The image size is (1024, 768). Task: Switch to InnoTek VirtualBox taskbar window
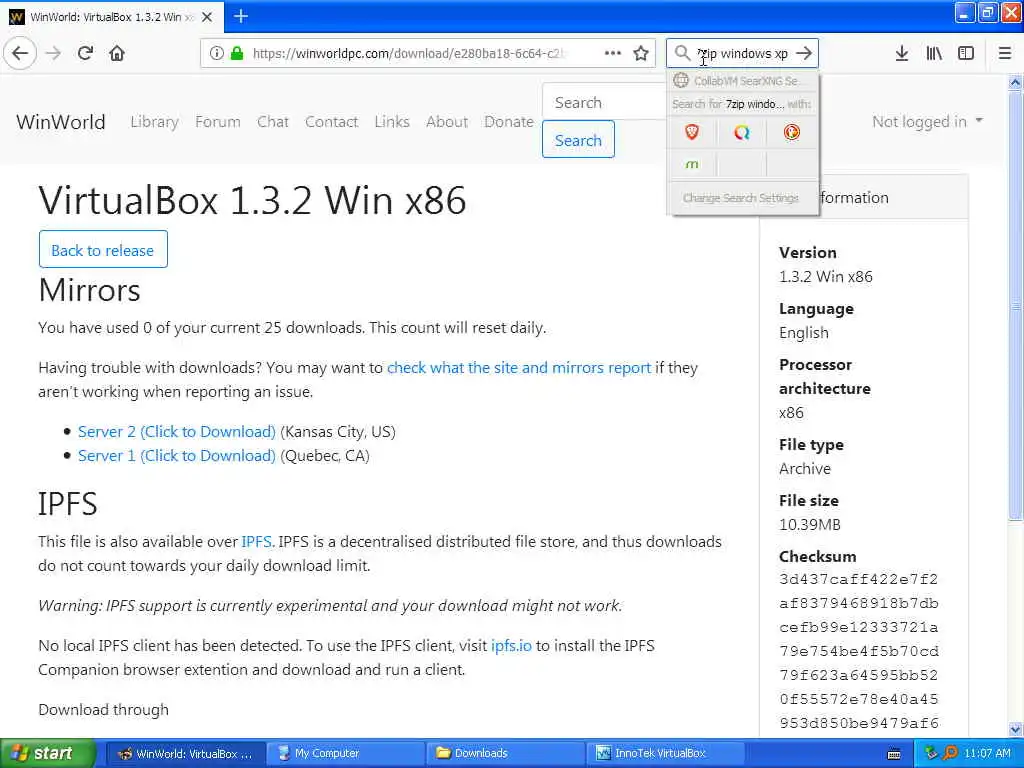[x=665, y=754]
